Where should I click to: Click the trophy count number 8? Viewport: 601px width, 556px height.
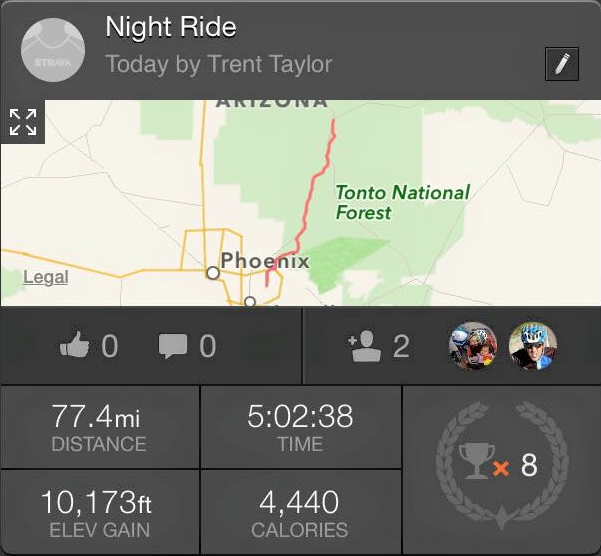tap(529, 465)
